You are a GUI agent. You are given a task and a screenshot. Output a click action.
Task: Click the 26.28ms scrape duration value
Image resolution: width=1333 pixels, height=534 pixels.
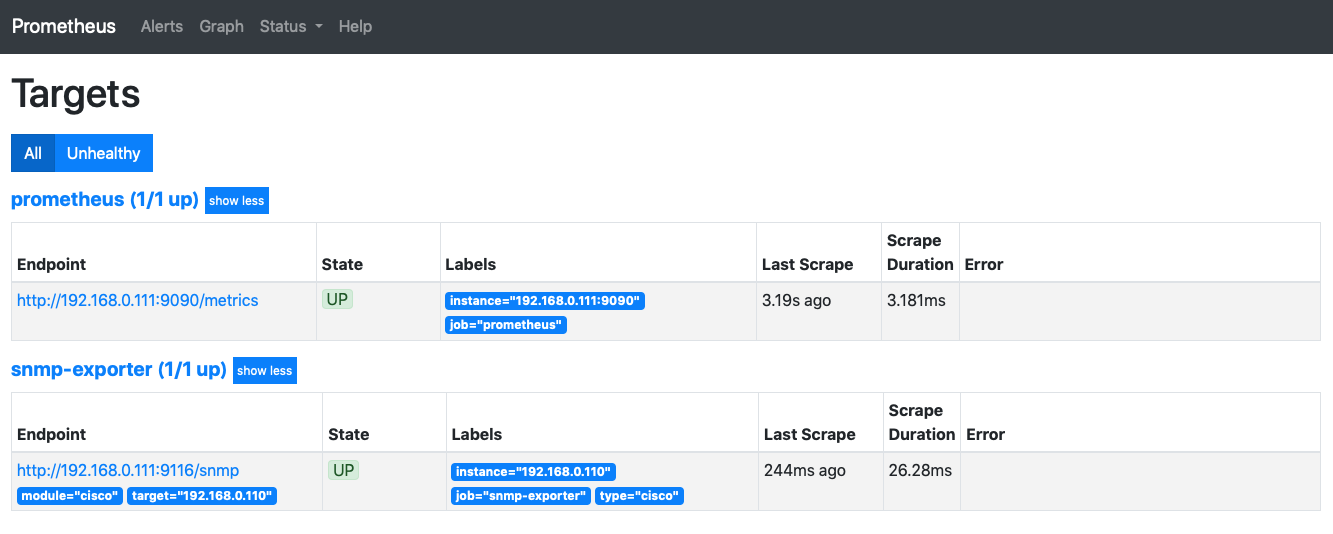[x=920, y=470]
